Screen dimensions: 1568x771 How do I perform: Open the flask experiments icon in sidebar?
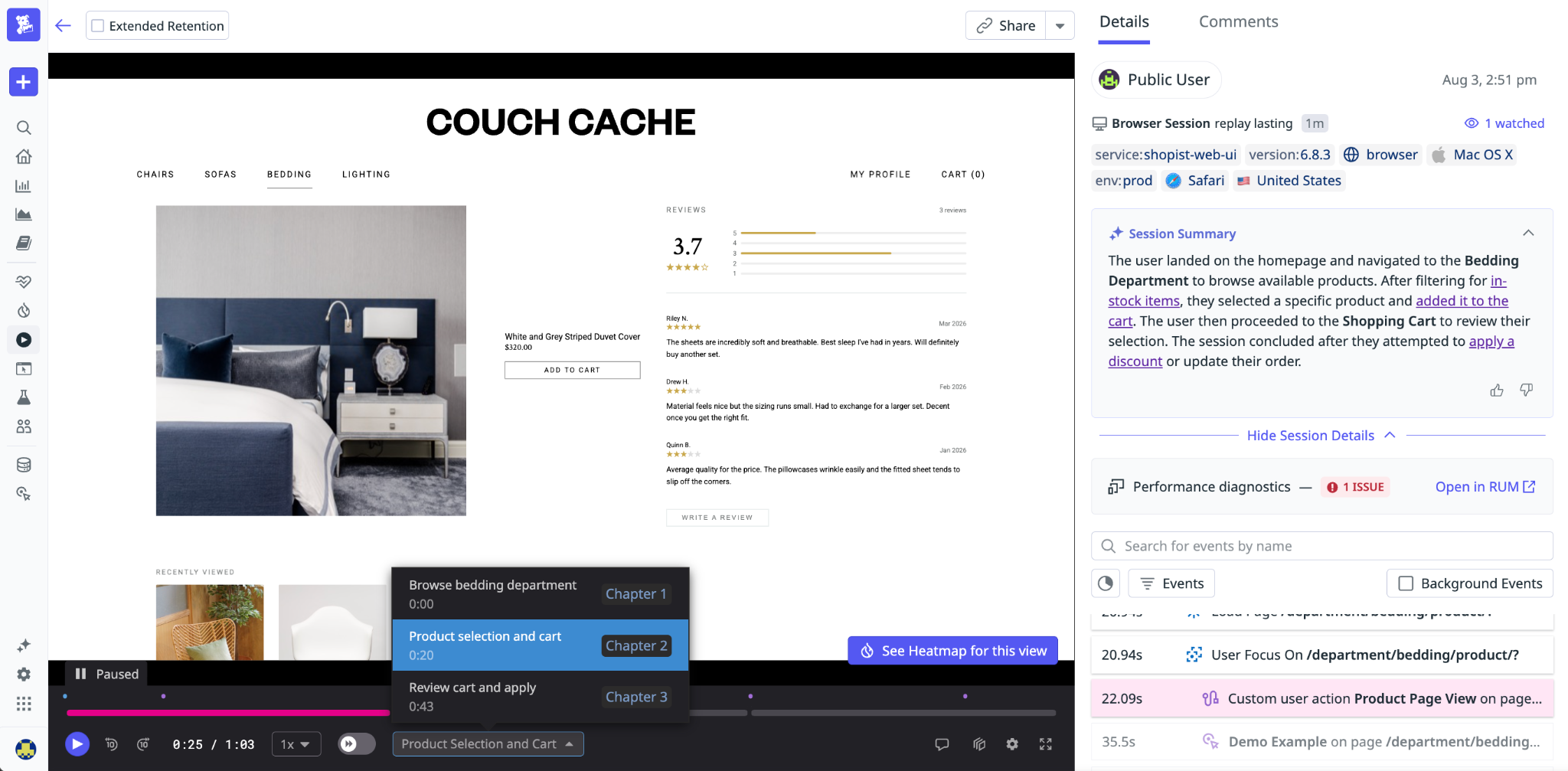24,397
